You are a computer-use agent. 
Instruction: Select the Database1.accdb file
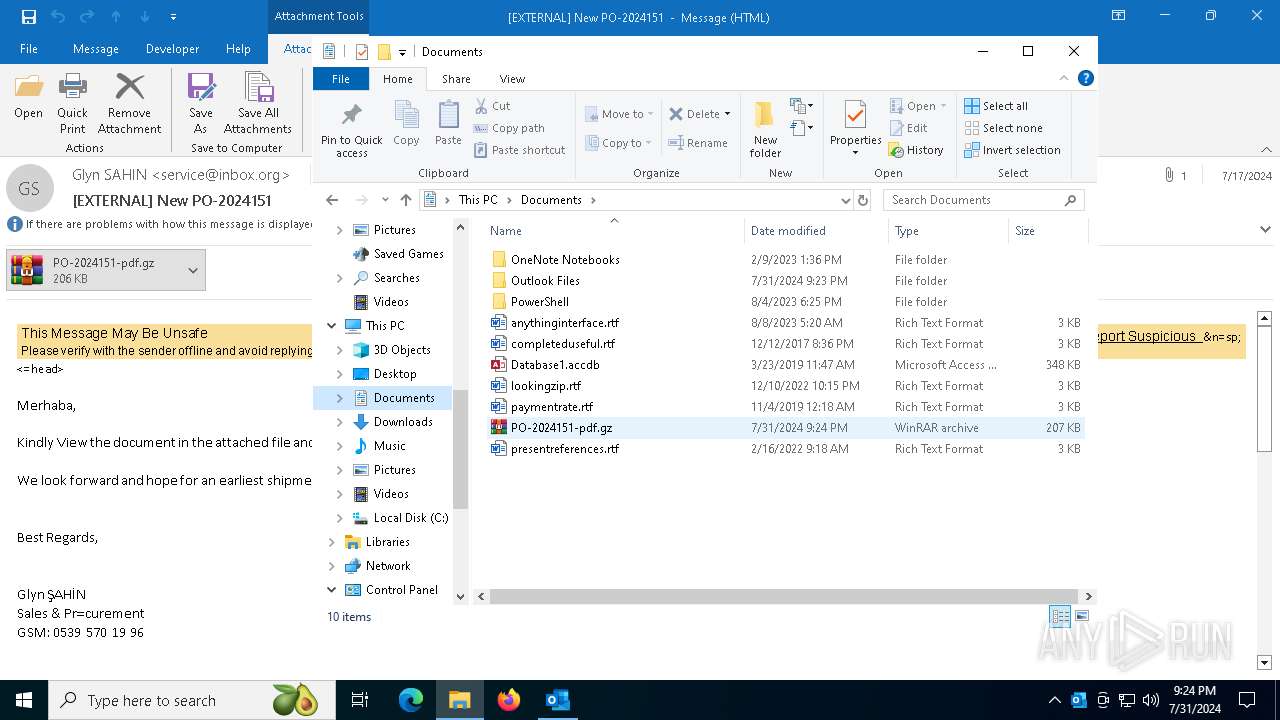tap(555, 365)
